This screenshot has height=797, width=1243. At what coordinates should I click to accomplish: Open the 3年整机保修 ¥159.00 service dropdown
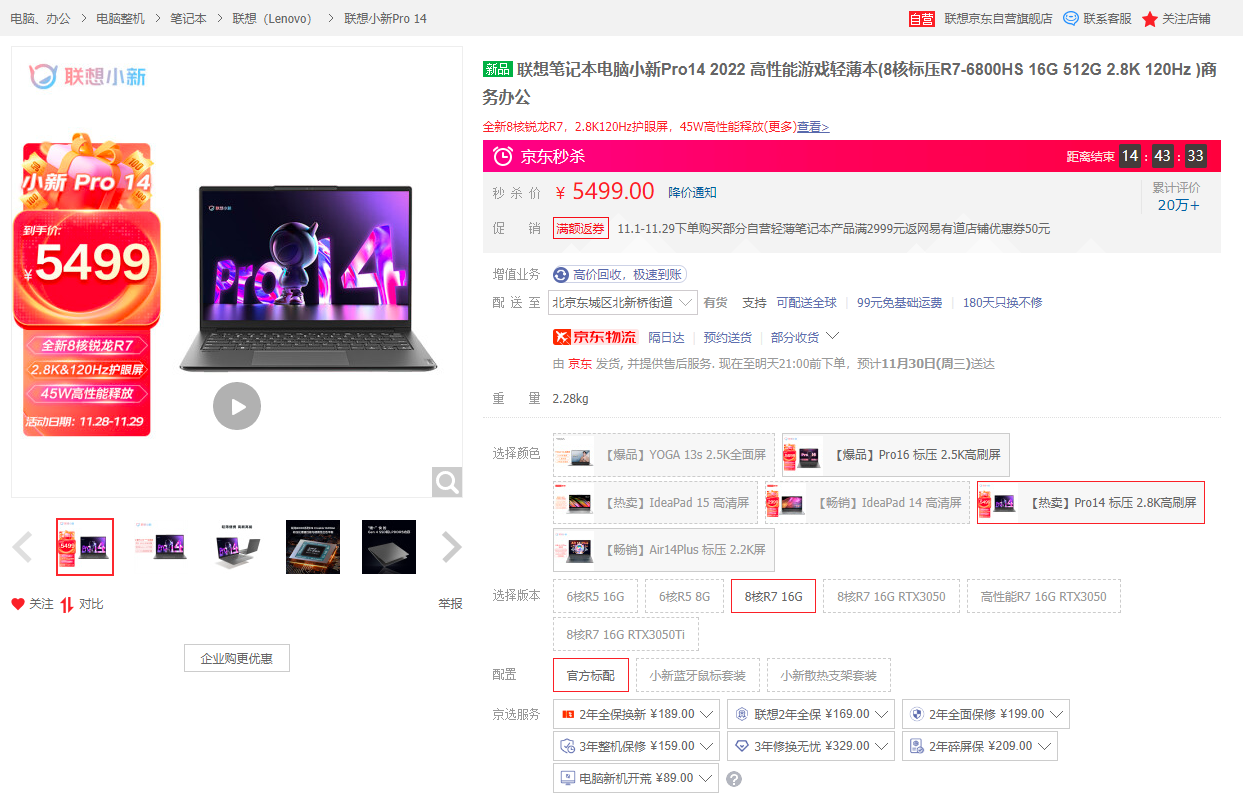(x=636, y=746)
